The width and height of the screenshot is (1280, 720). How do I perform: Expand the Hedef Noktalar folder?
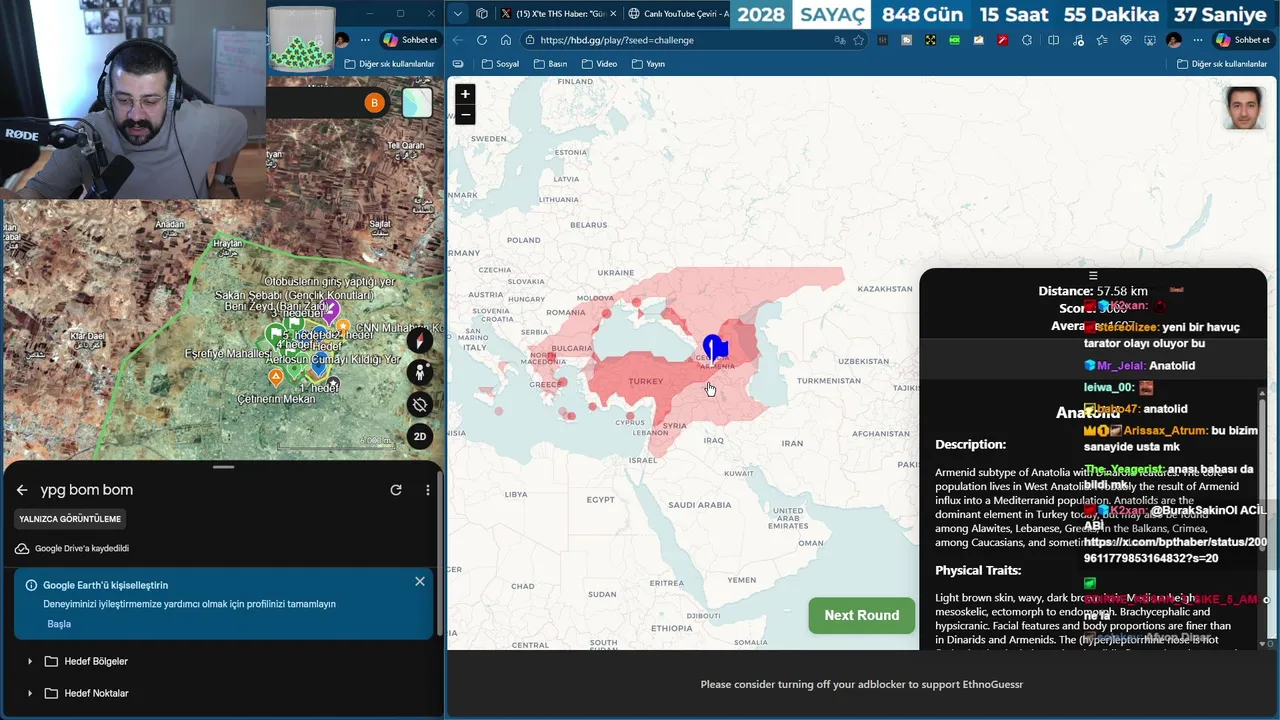click(x=30, y=693)
